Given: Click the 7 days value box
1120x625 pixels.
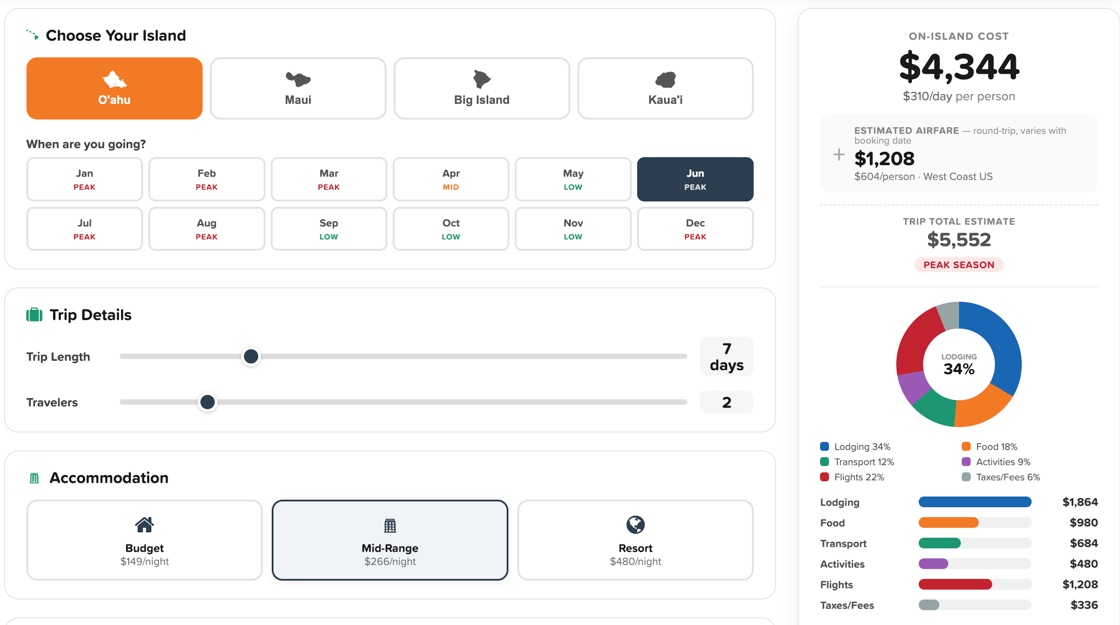Looking at the screenshot, I should click(726, 356).
